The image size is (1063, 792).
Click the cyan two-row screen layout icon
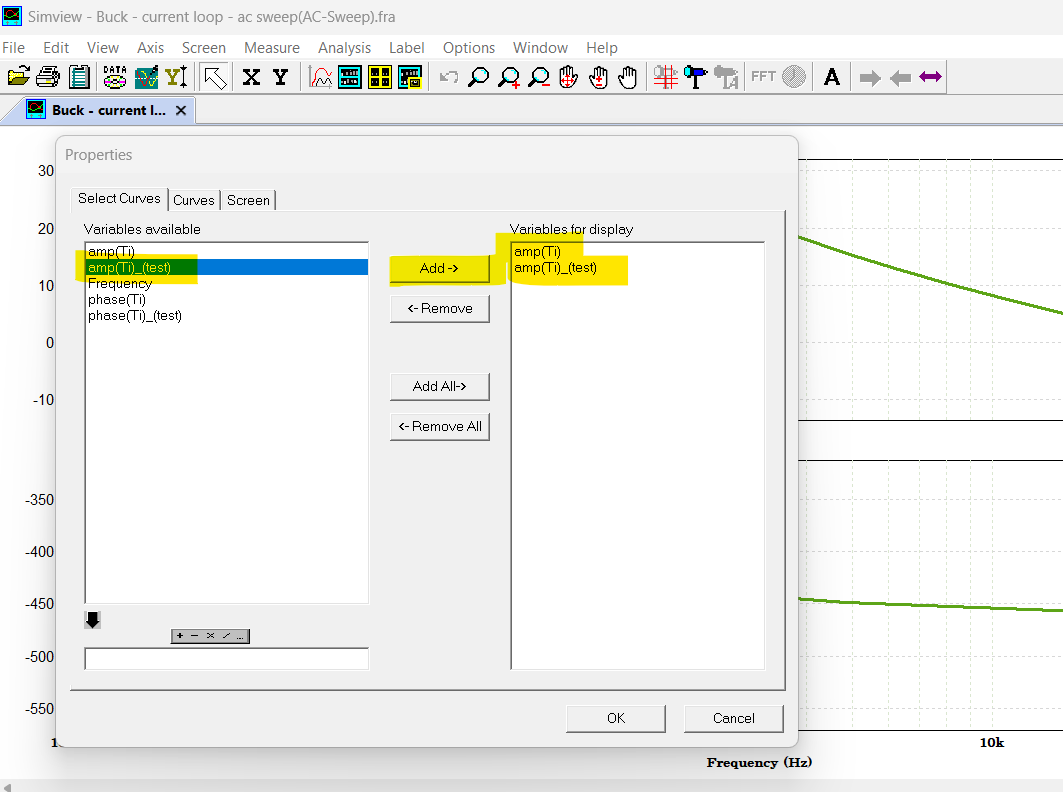[350, 77]
